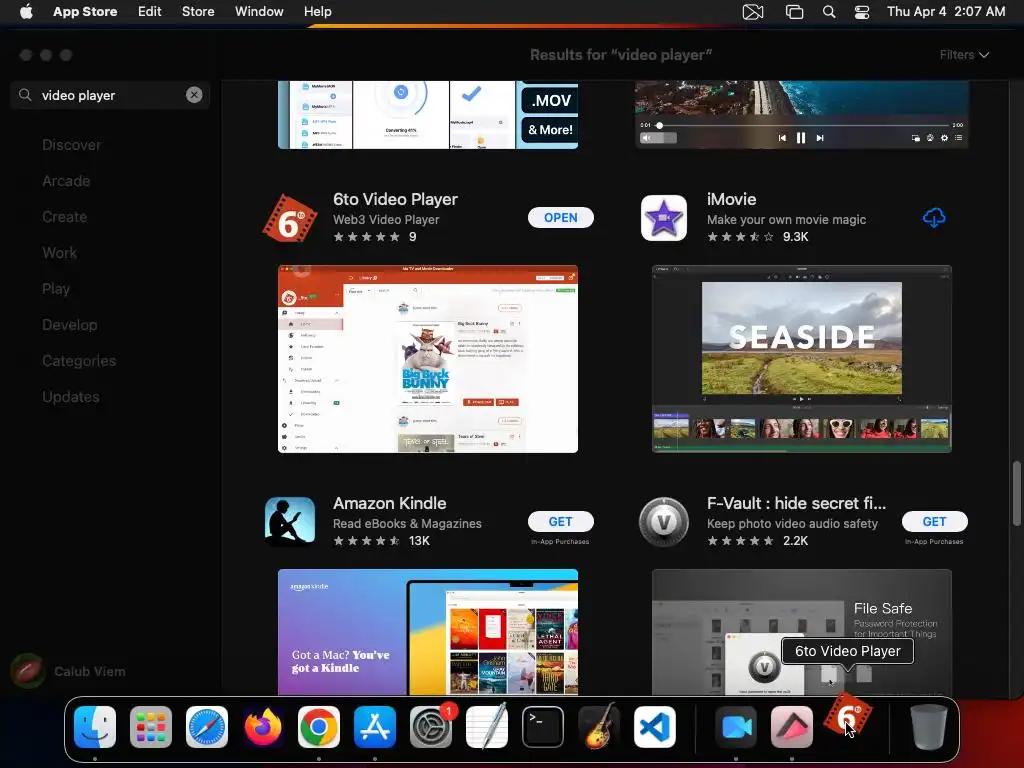Click the date and time in menu bar

pos(946,11)
